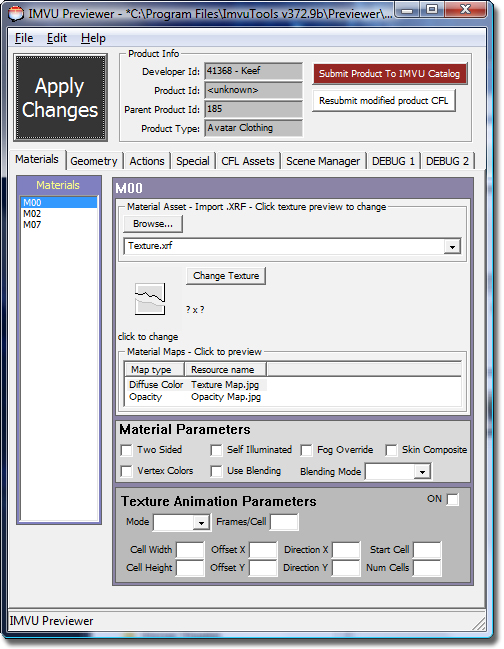Select material M02 in the list
Screen dimensions: 504x649
[x=59, y=214]
